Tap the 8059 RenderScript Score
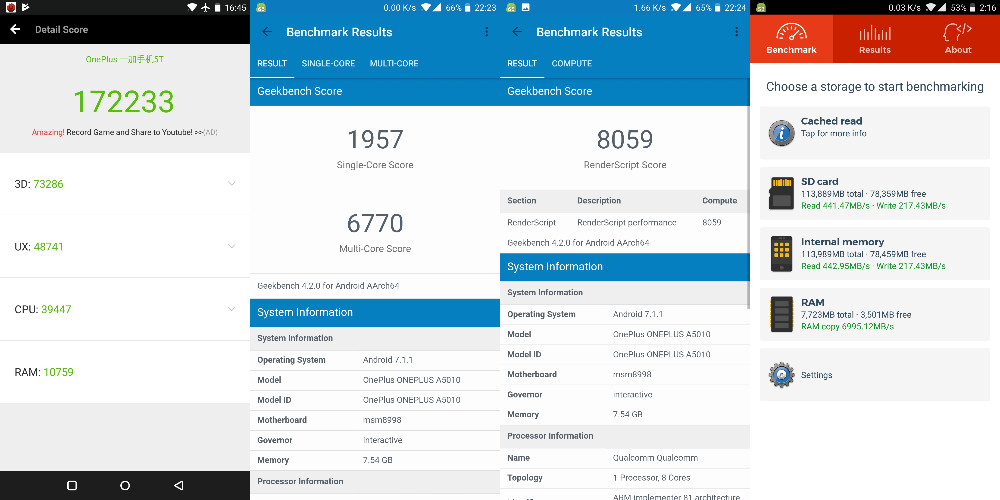The image size is (1000, 500). 625,139
